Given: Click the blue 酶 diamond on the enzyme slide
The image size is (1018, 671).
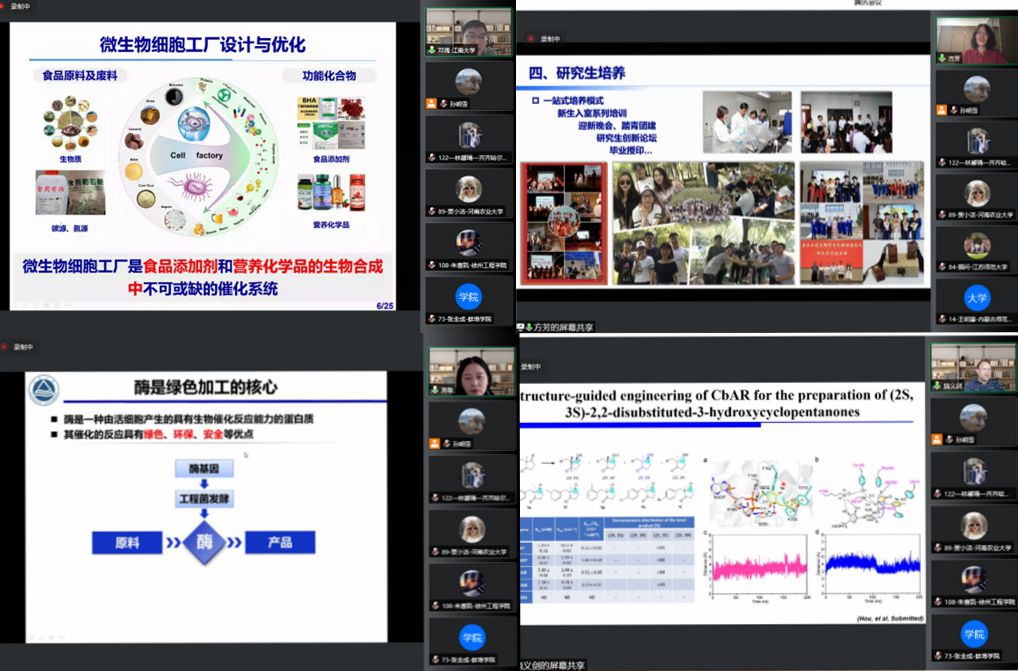Looking at the screenshot, I should tap(204, 543).
